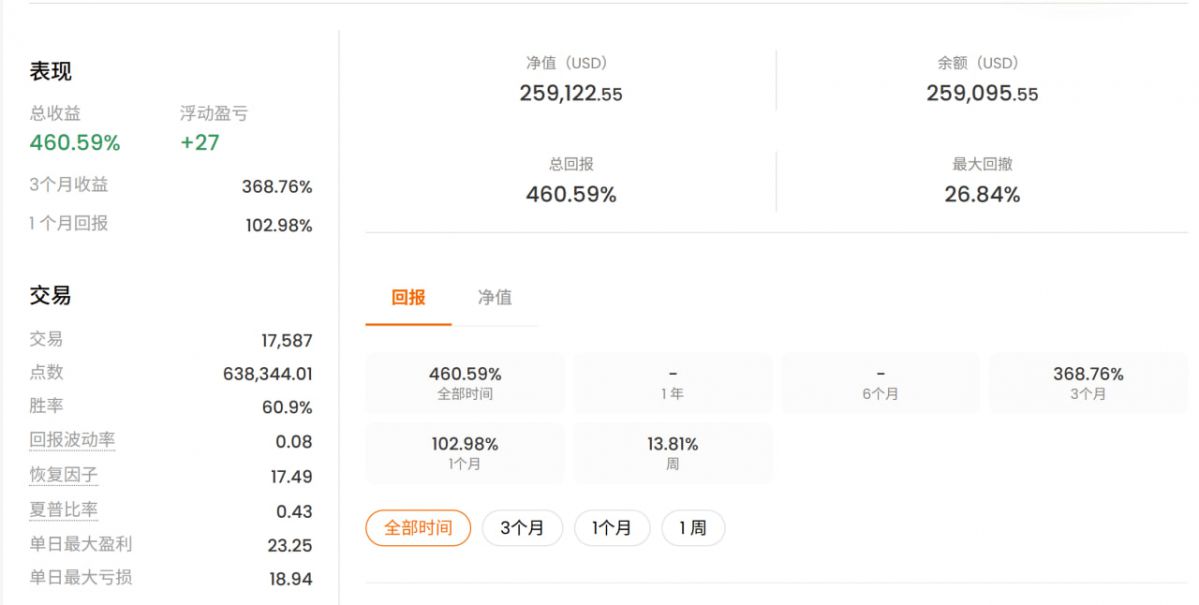Viewport: 1199px width, 605px height.
Task: Open the 1年 return card
Action: pos(673,382)
